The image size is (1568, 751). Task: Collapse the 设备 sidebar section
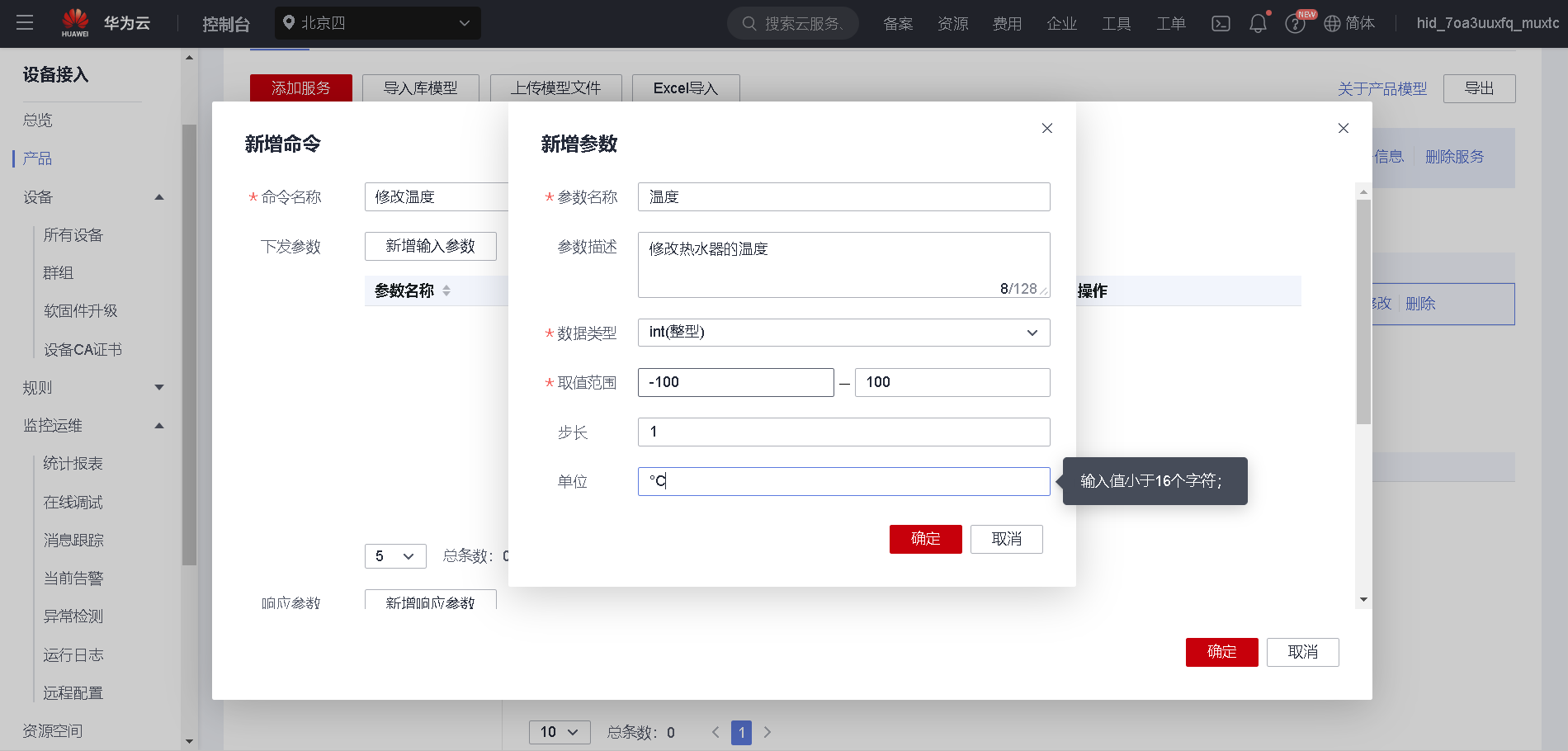(159, 197)
